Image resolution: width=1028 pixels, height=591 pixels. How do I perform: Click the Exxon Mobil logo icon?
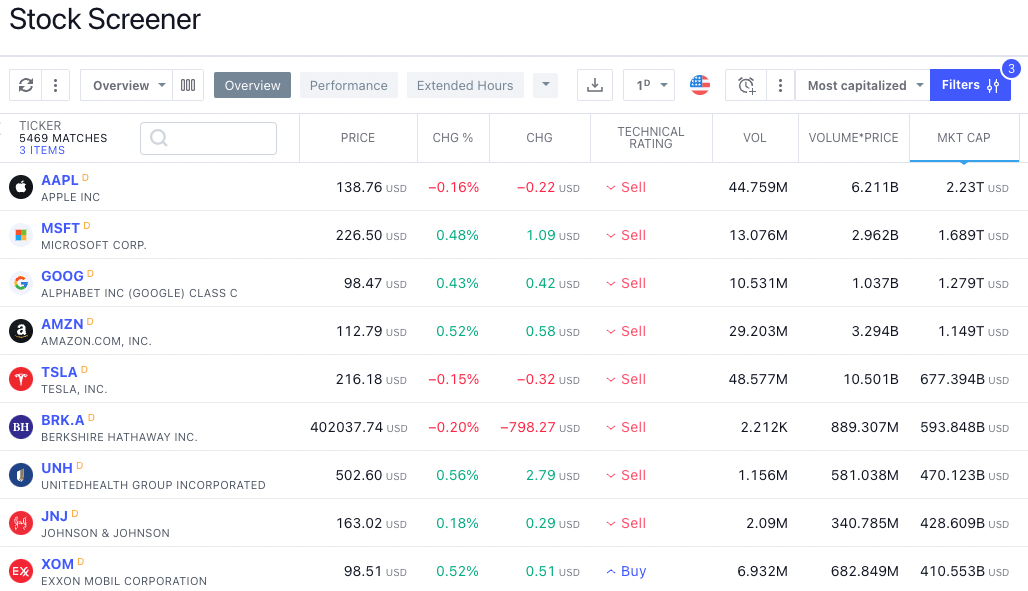tap(21, 571)
